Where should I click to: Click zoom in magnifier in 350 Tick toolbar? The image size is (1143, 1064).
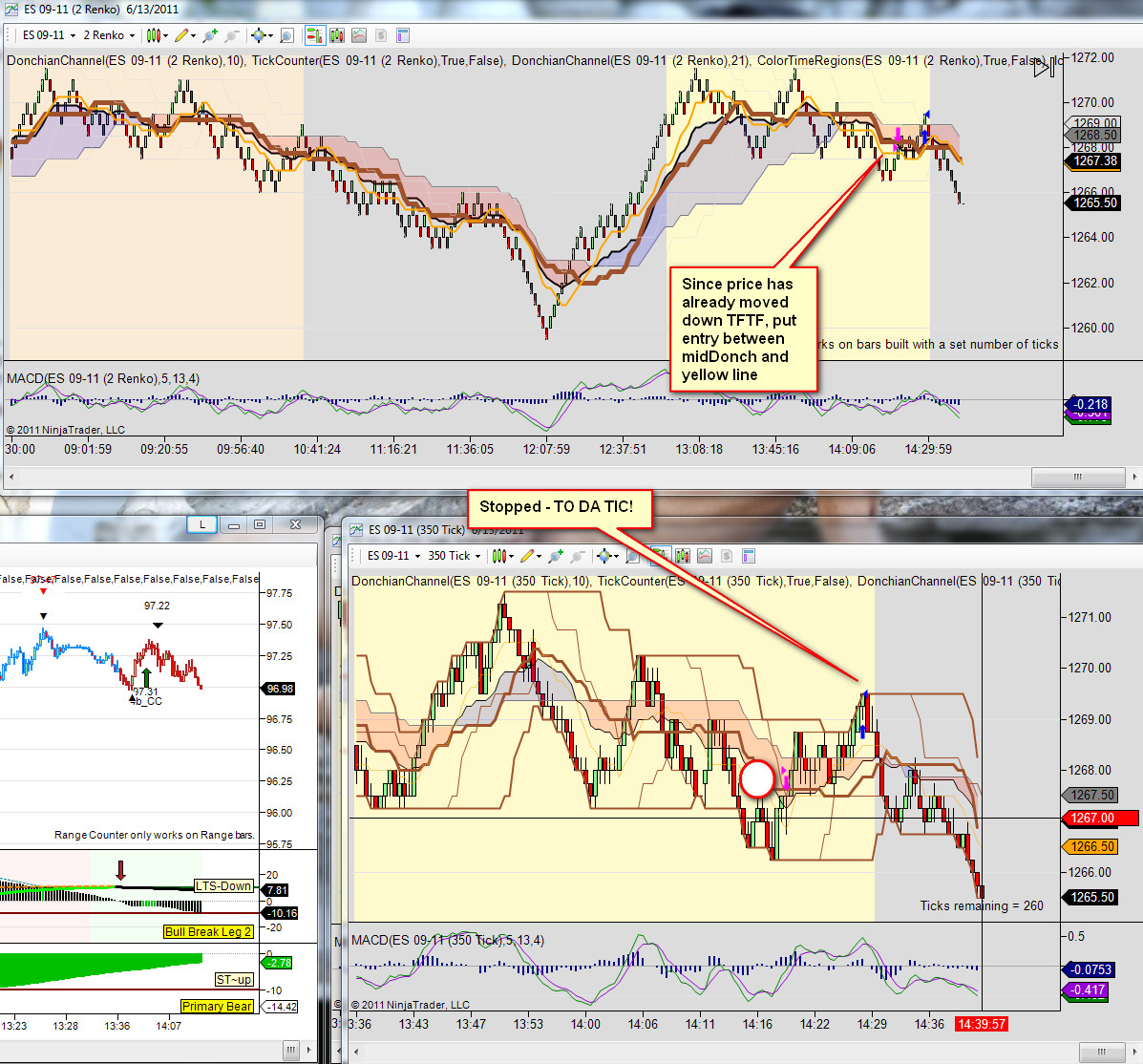(x=556, y=556)
